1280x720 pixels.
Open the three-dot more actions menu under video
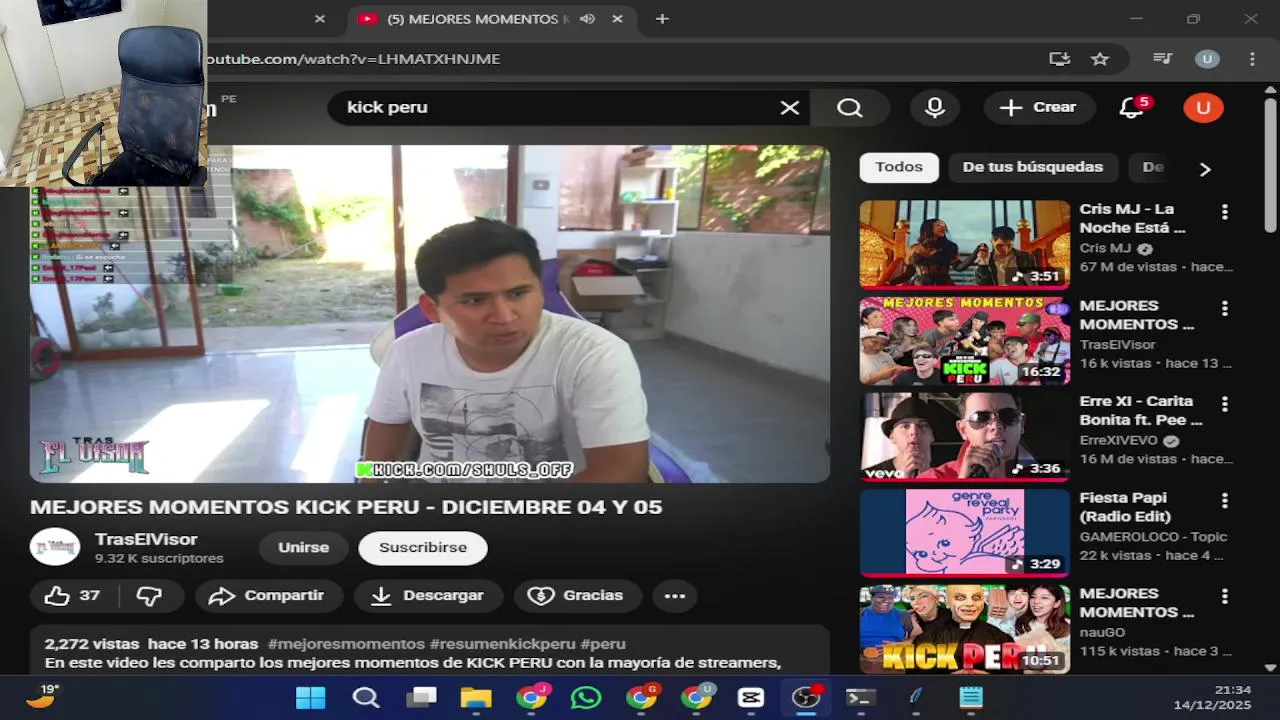pos(675,595)
